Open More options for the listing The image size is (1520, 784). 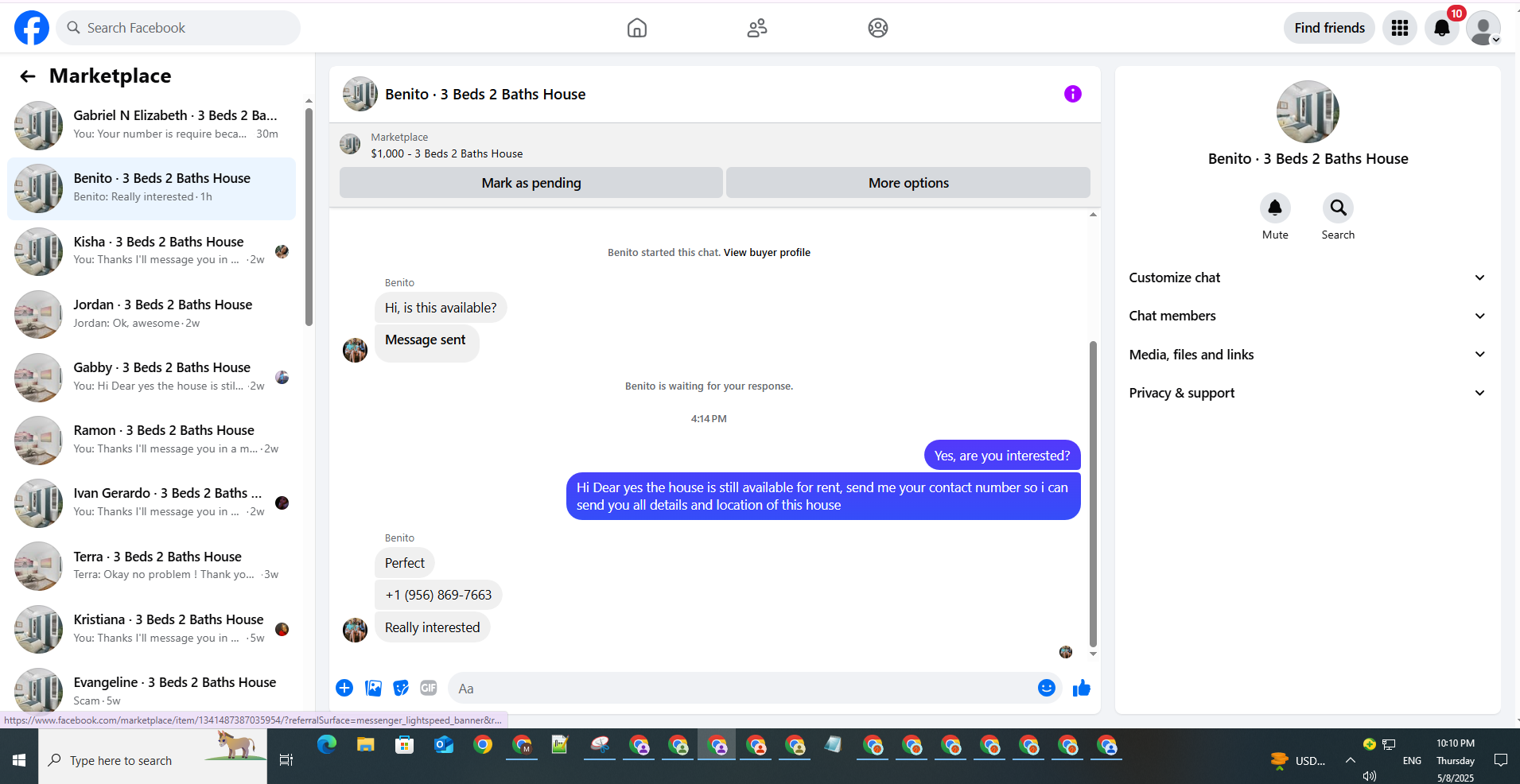point(908,183)
